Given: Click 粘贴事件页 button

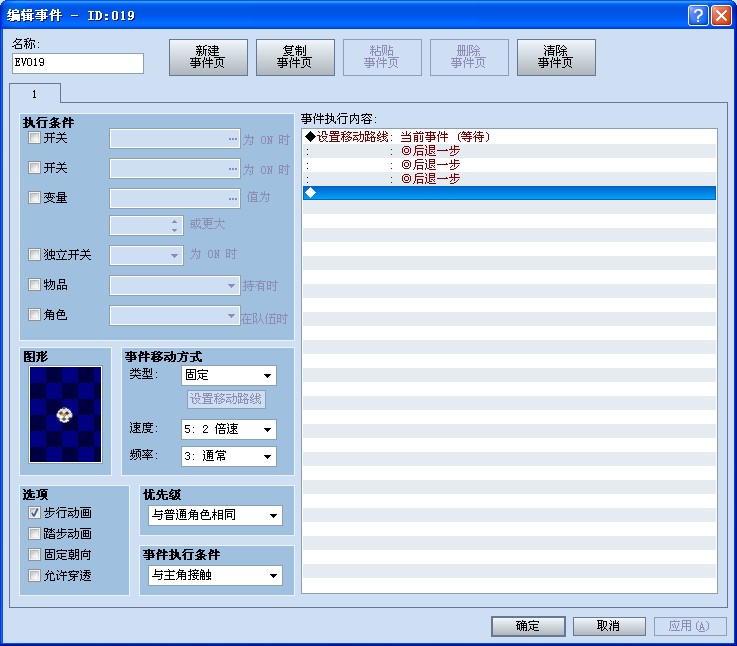Looking at the screenshot, I should [382, 57].
